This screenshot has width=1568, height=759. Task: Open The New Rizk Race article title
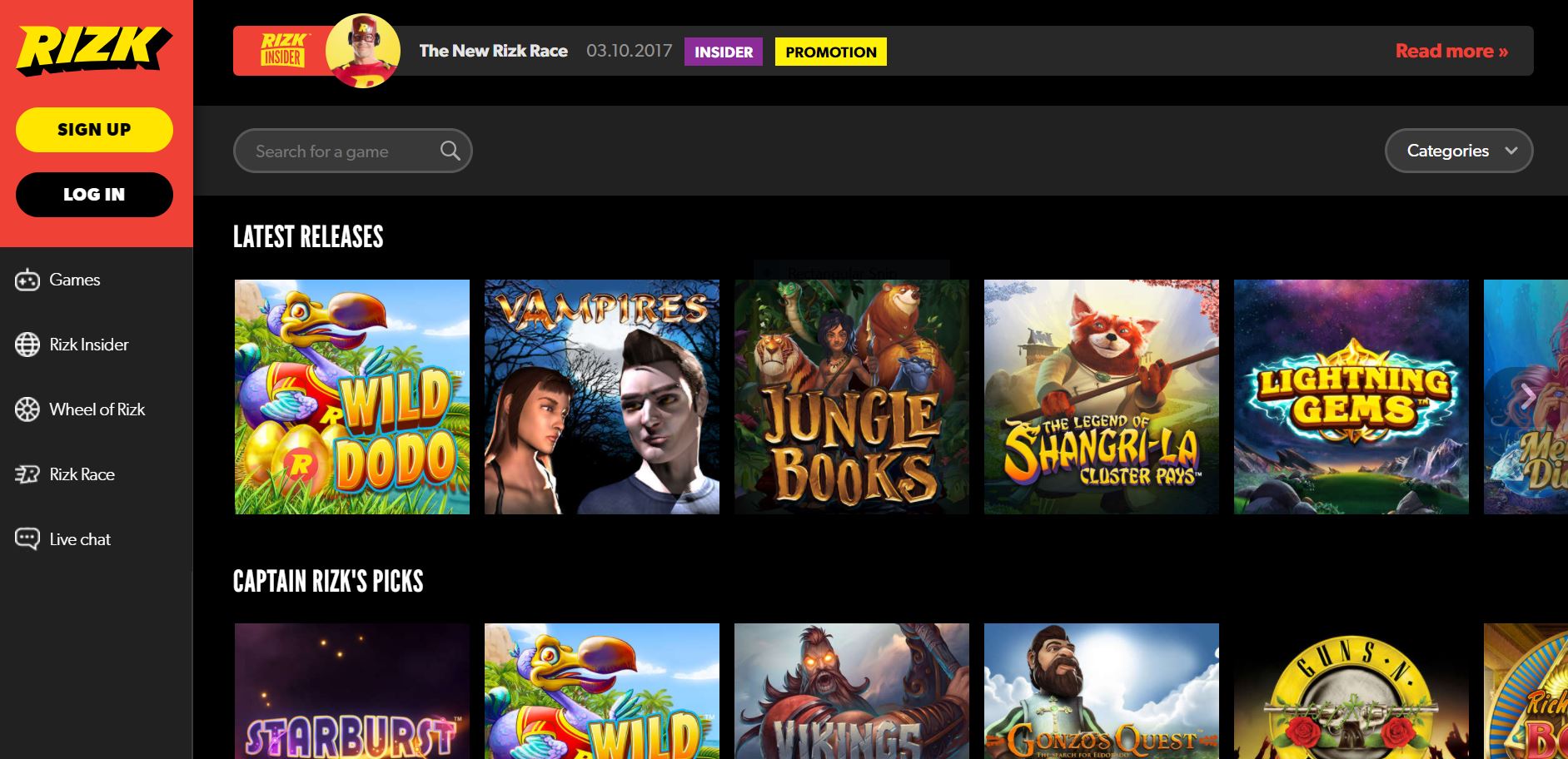pyautogui.click(x=493, y=51)
